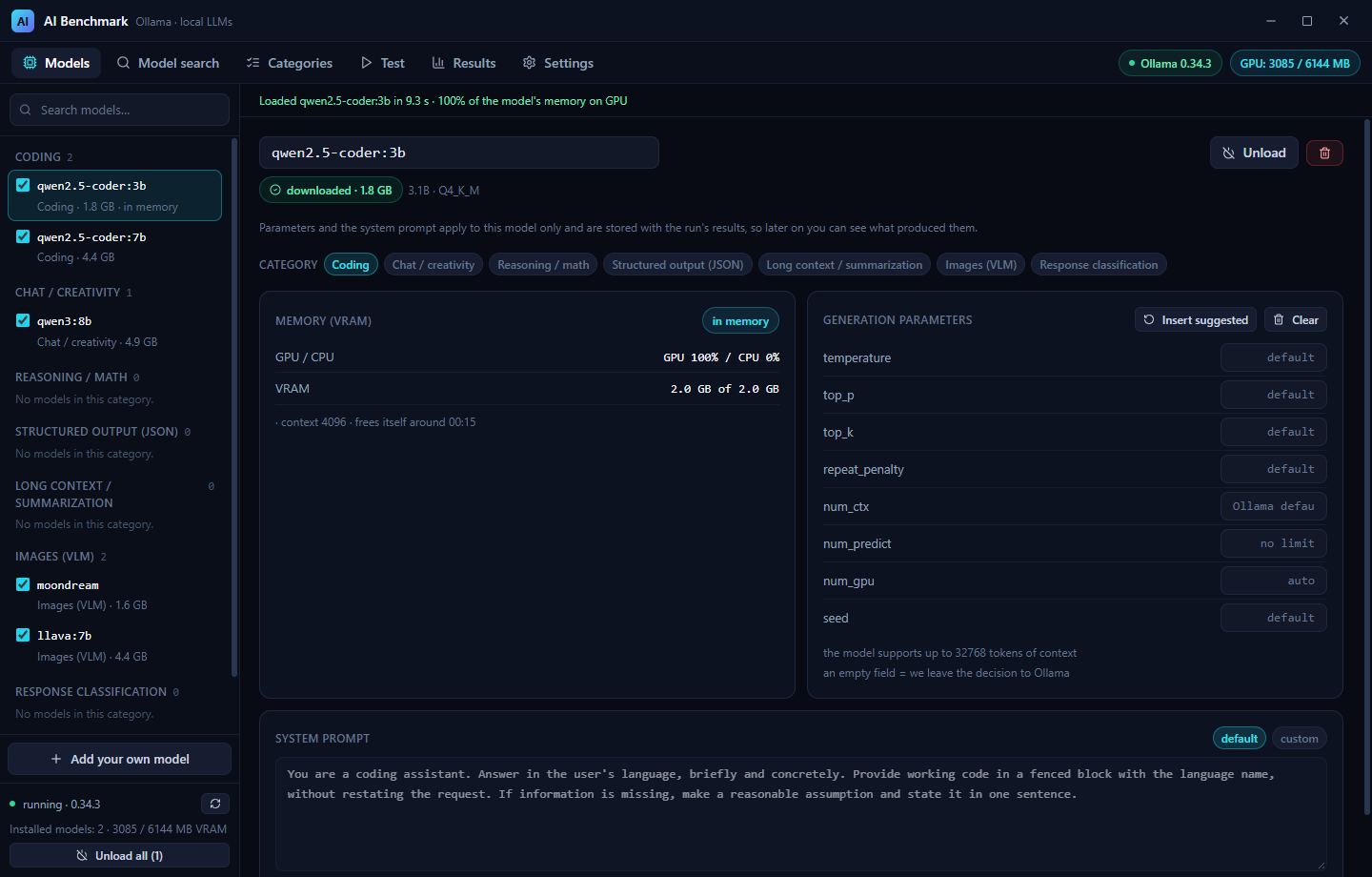Click the sidebar model list scrollbar

tap(234, 407)
